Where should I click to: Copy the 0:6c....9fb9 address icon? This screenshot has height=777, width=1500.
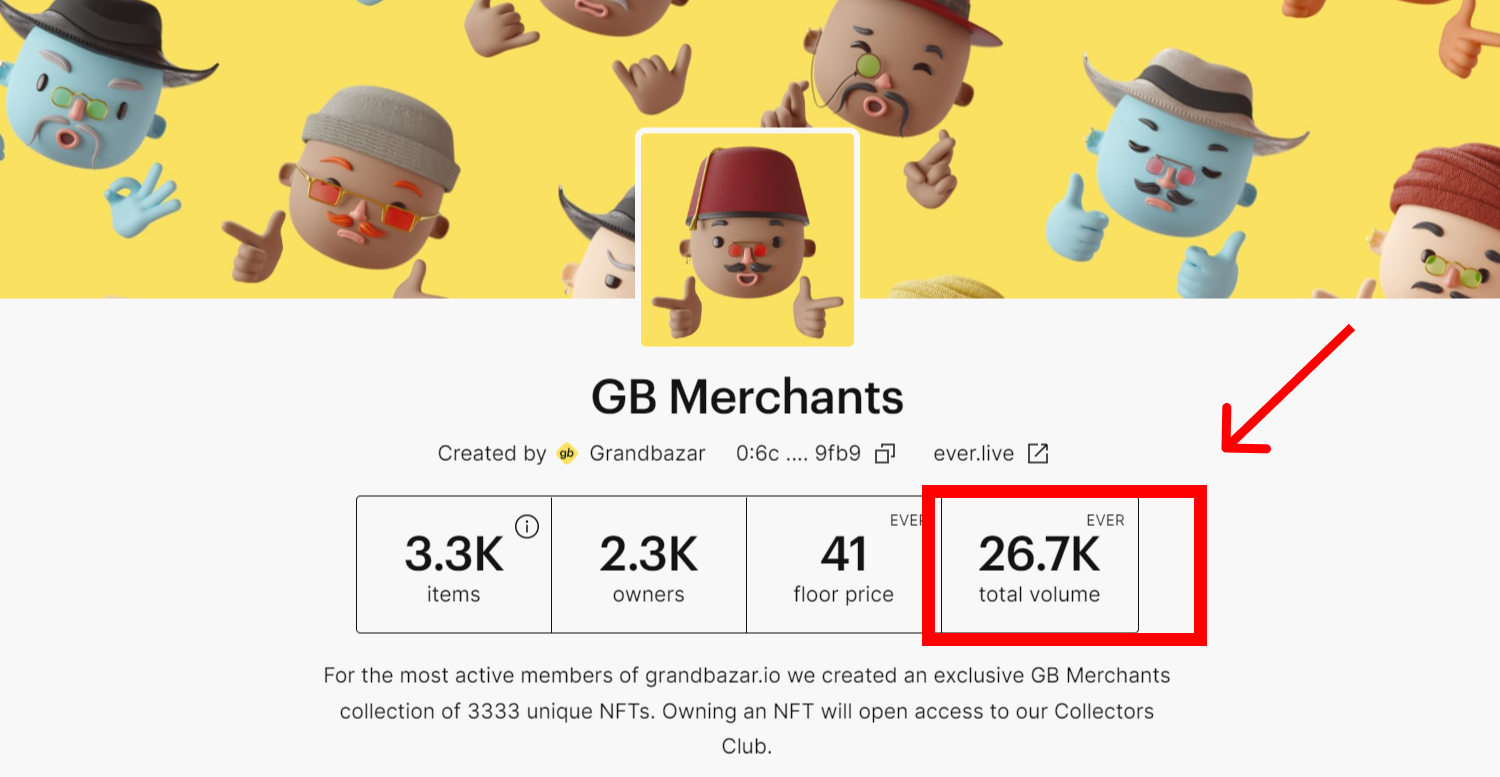(884, 454)
